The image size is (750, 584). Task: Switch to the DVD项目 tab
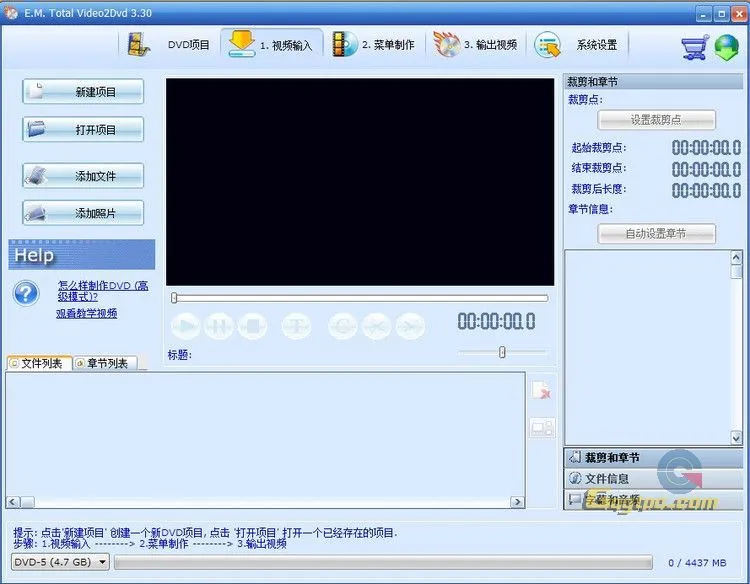tap(169, 45)
